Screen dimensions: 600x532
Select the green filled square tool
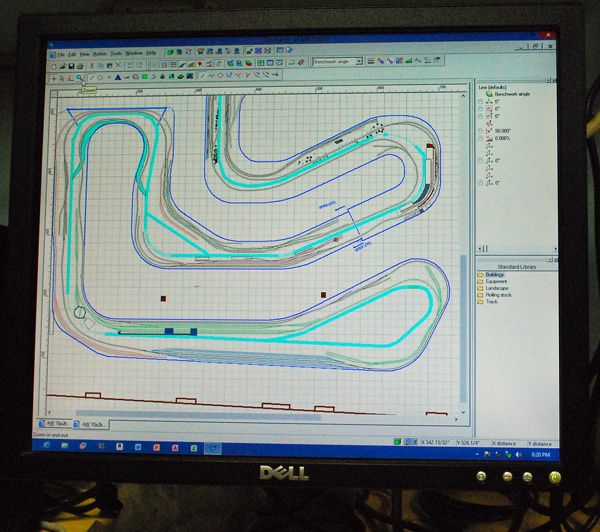[145, 77]
